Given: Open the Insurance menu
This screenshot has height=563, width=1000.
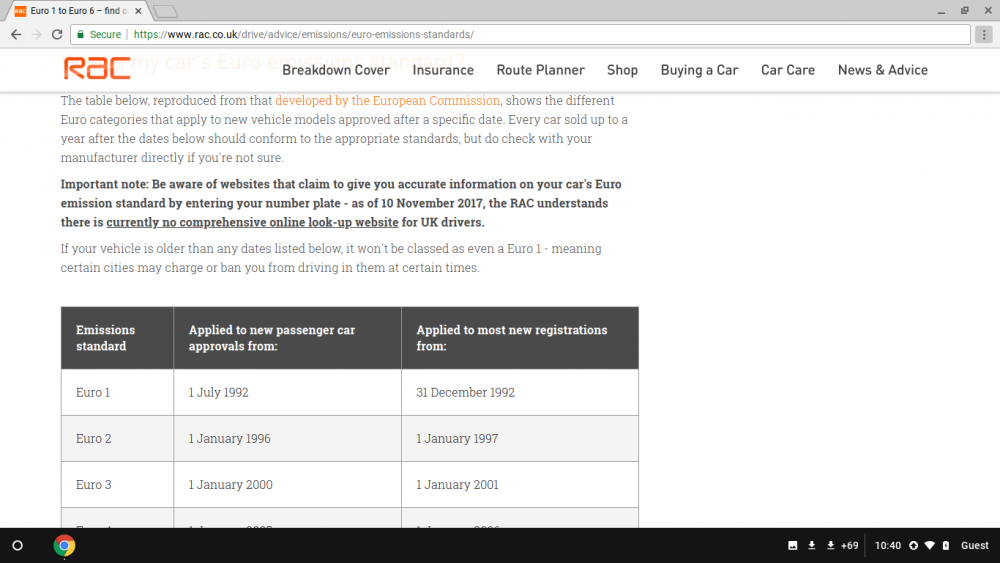Looking at the screenshot, I should [443, 70].
